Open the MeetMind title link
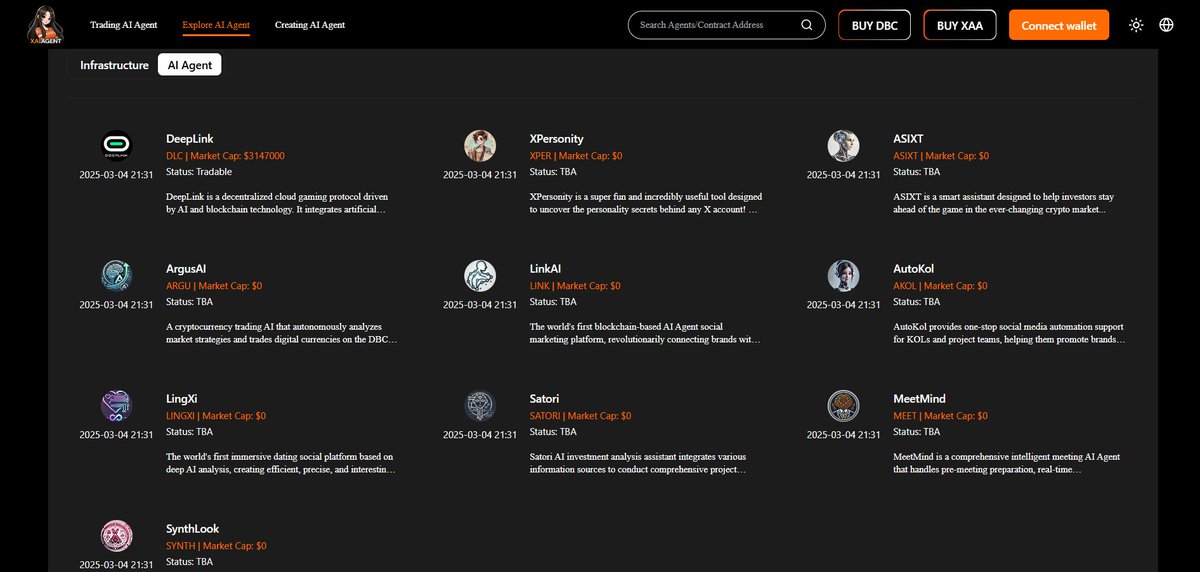 [919, 399]
